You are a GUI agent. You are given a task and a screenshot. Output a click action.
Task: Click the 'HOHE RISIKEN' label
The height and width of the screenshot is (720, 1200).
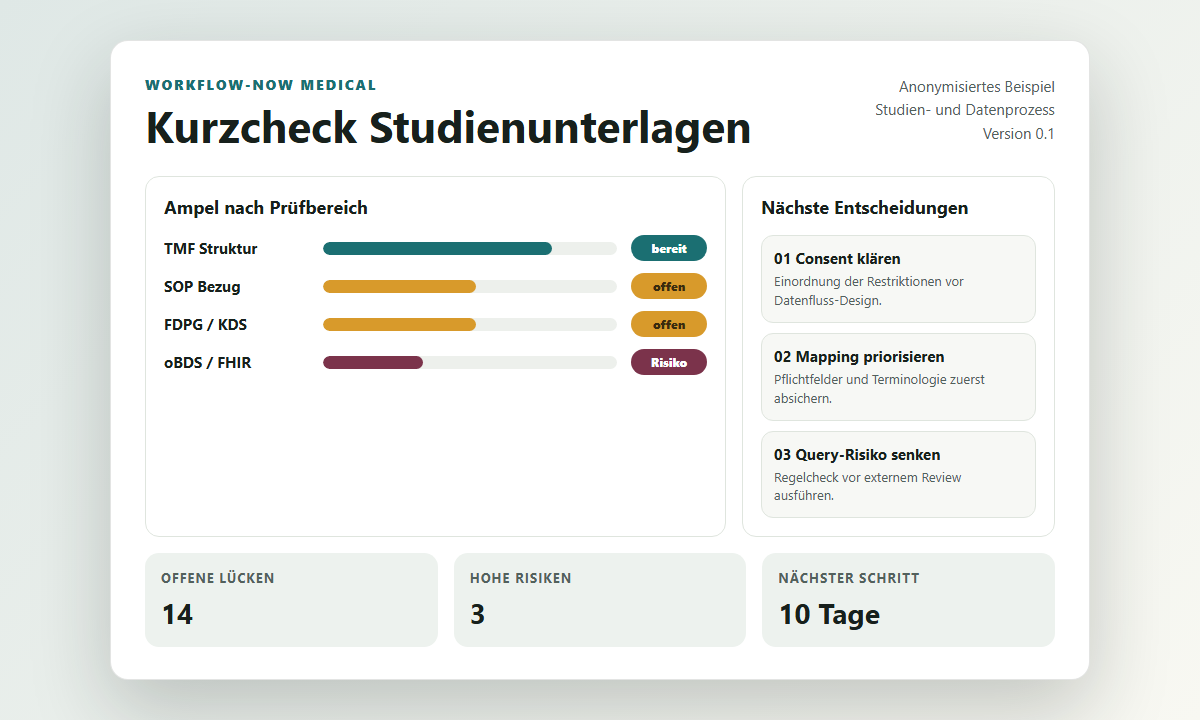coord(521,578)
